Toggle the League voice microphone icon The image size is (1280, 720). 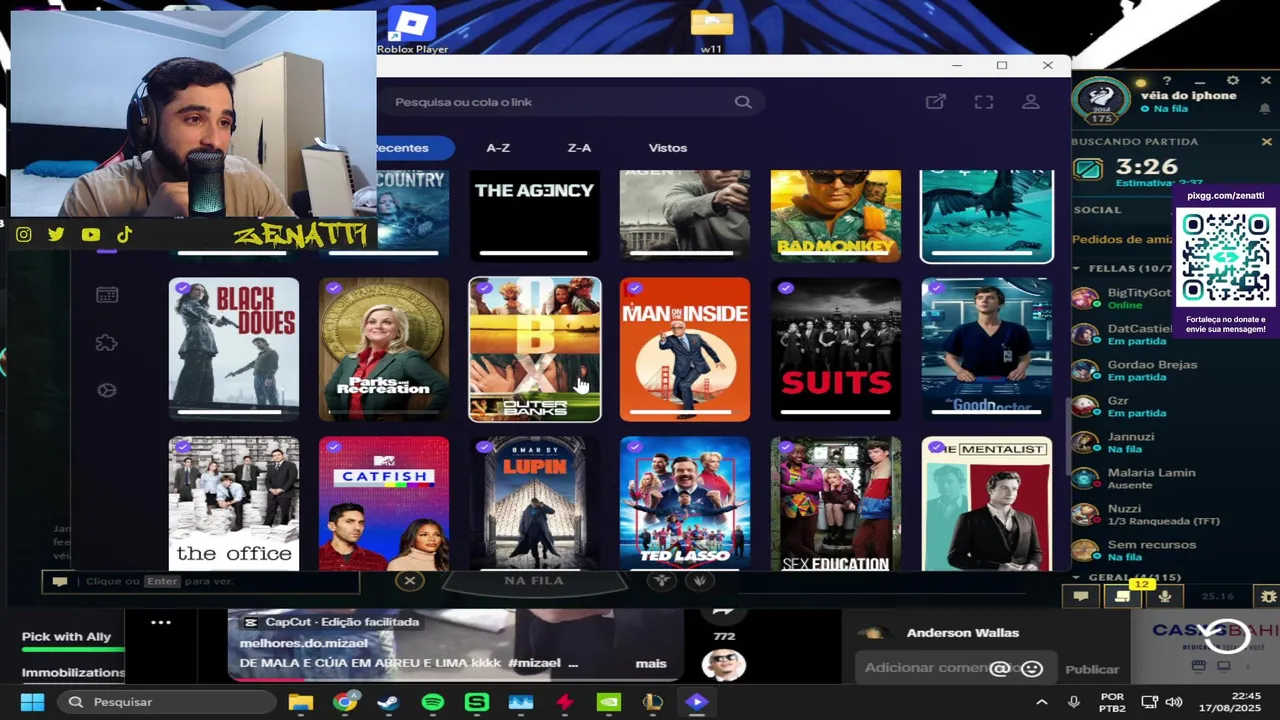point(1165,596)
